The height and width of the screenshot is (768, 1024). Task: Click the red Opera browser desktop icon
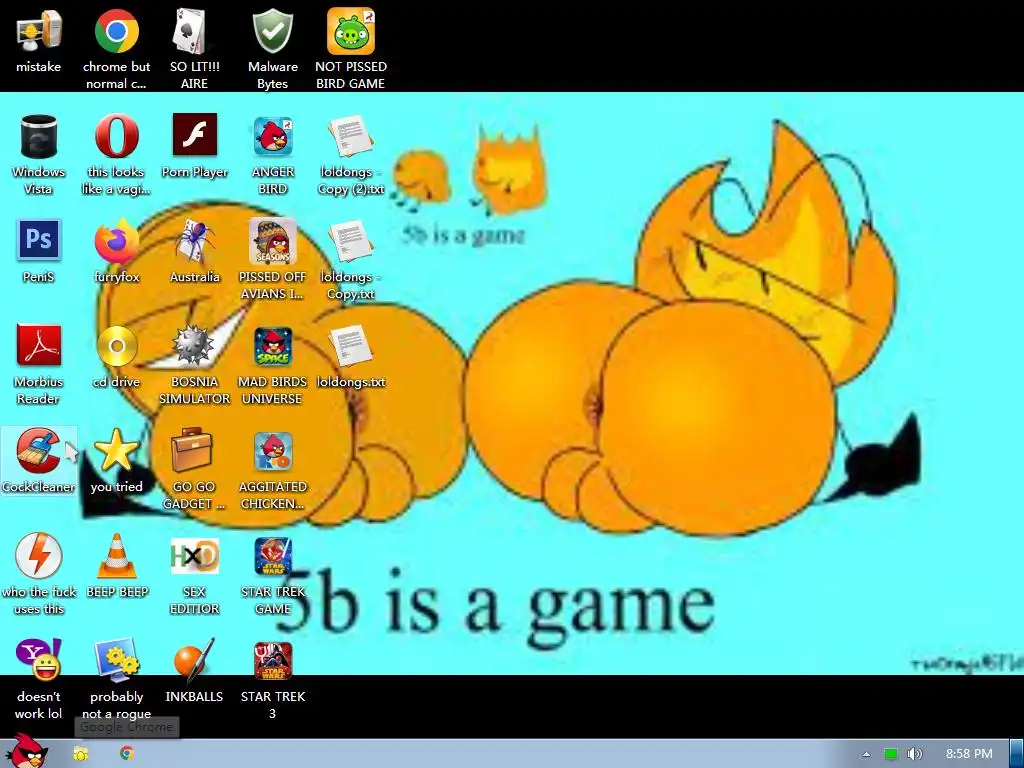[116, 136]
